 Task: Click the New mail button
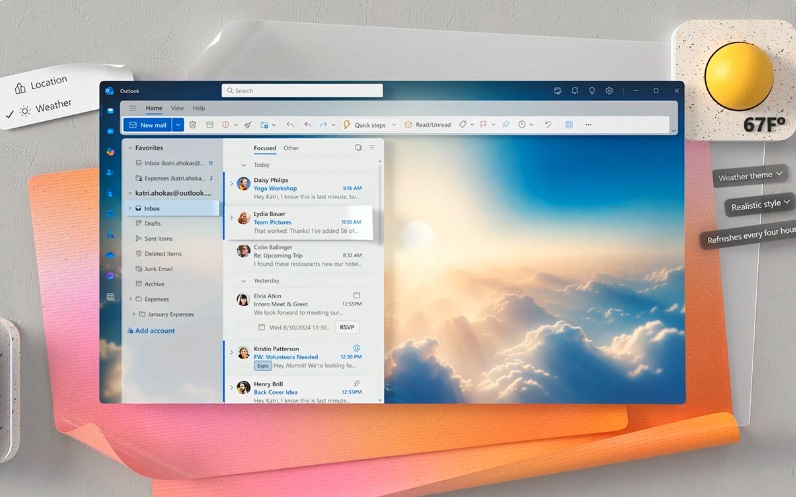(147, 125)
